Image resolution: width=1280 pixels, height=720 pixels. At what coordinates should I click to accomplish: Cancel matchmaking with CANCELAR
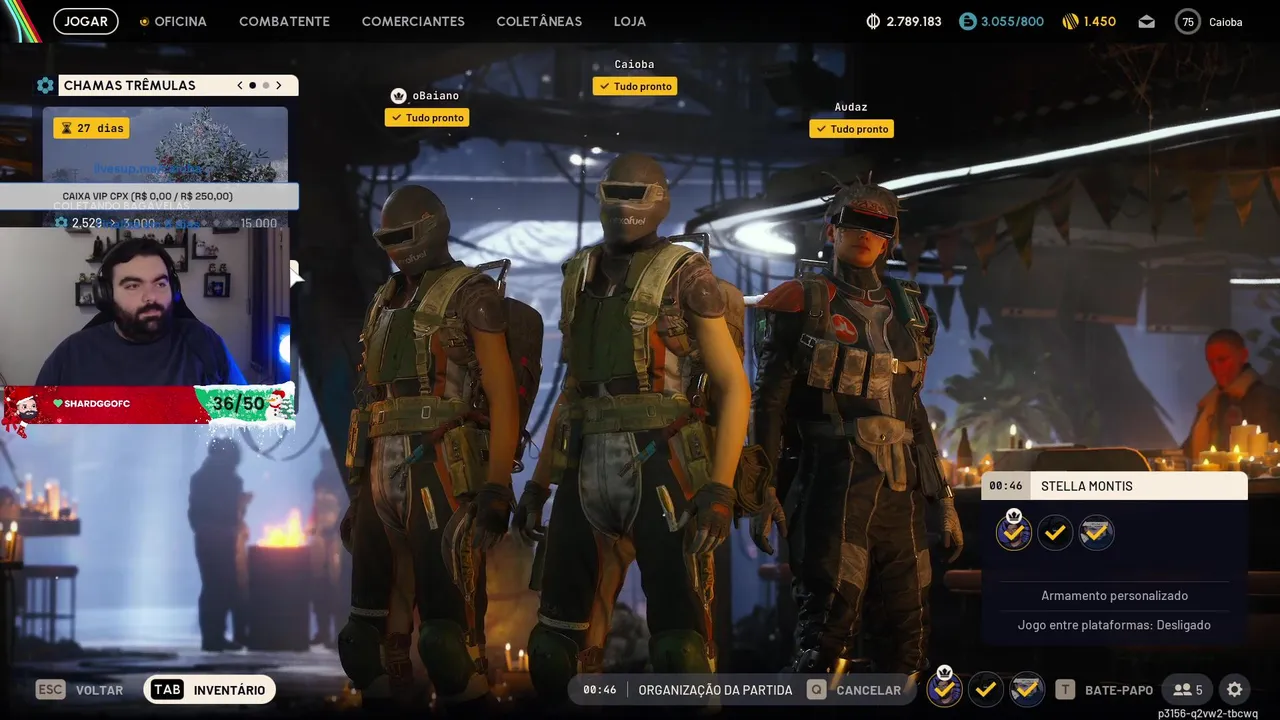(x=855, y=690)
